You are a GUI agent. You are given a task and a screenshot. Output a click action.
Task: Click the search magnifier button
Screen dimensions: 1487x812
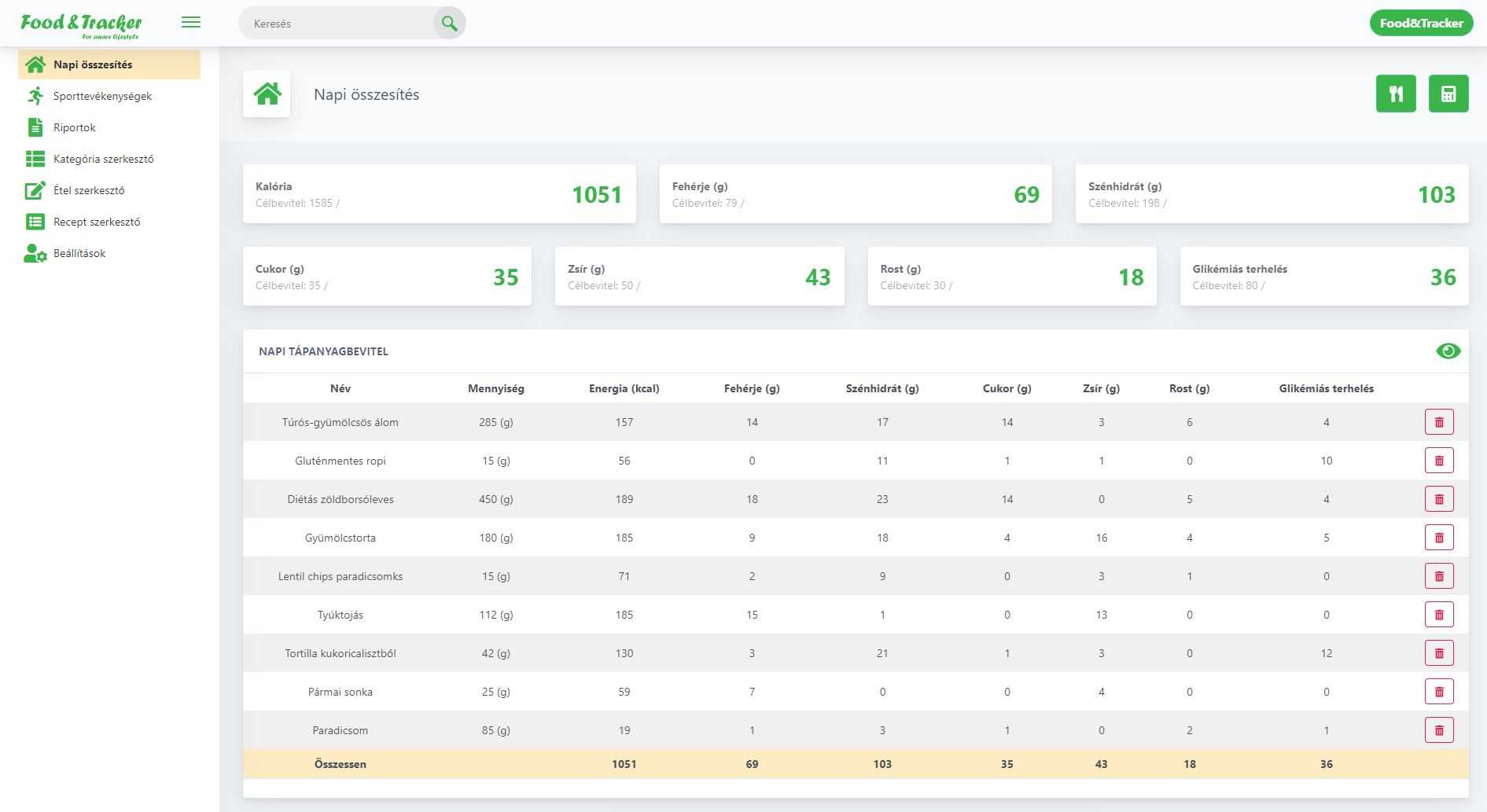pos(450,24)
